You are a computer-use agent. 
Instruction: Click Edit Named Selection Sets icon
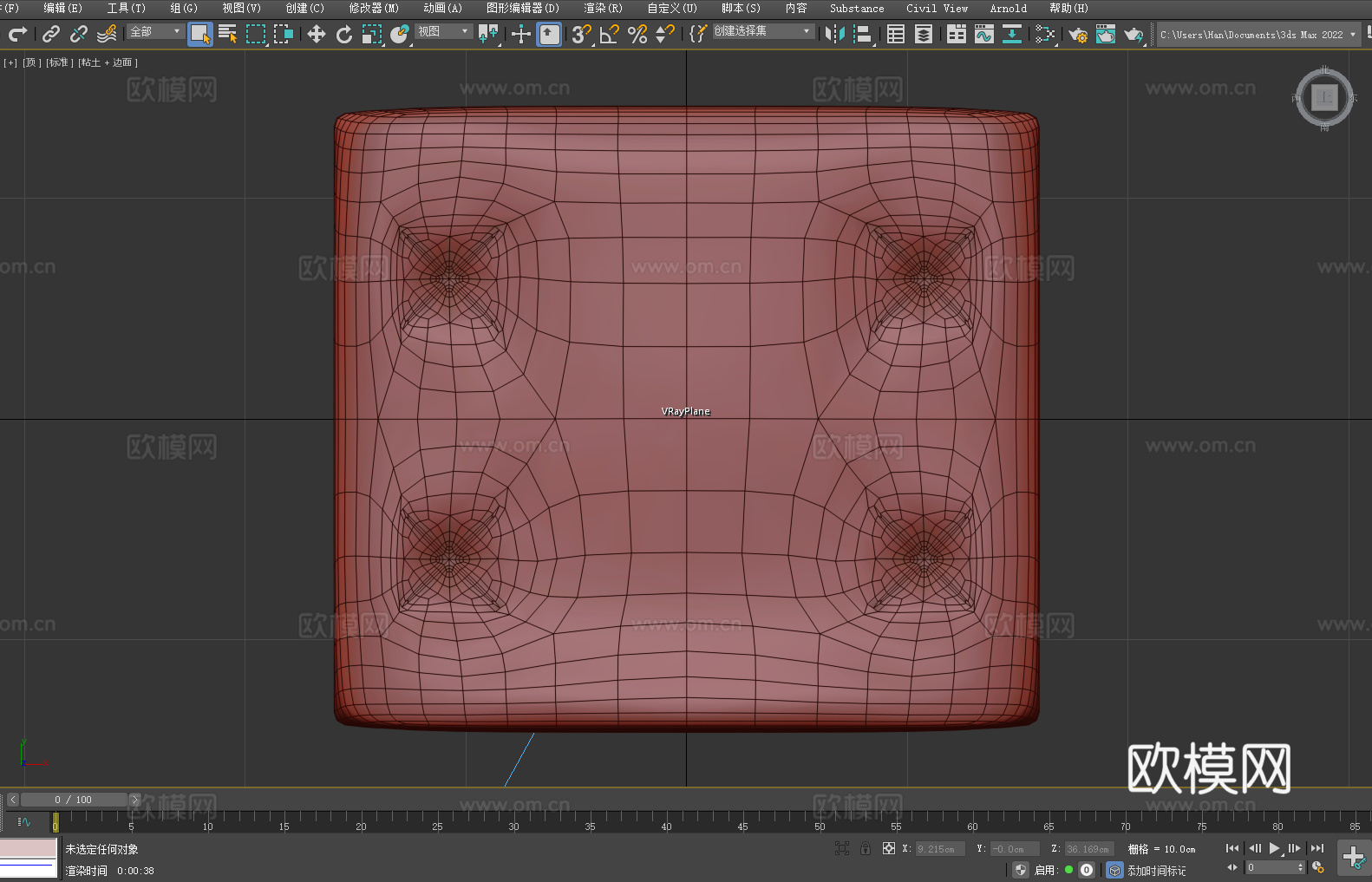point(697,34)
